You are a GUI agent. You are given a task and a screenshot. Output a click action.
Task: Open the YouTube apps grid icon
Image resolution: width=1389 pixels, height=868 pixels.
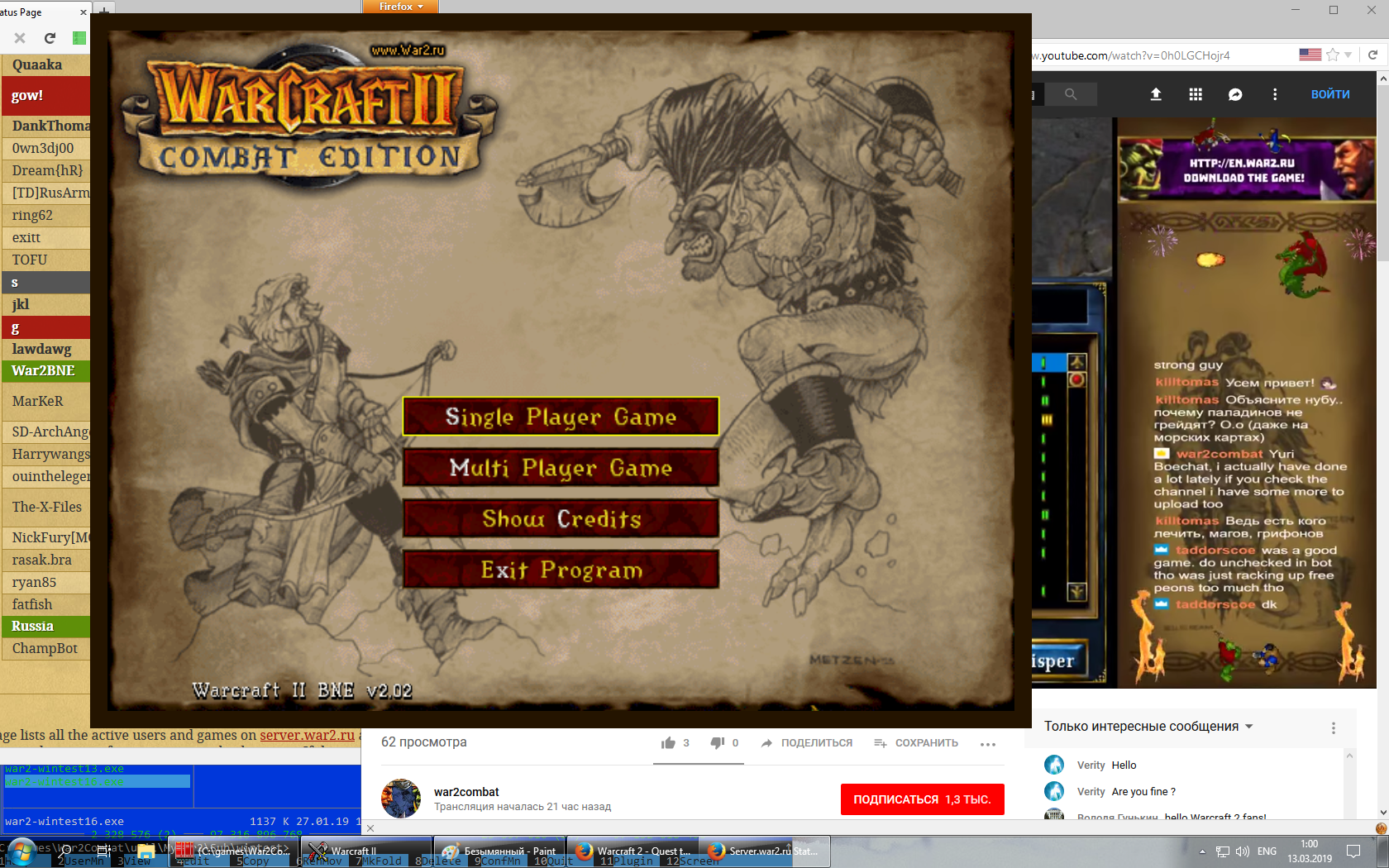[x=1196, y=94]
